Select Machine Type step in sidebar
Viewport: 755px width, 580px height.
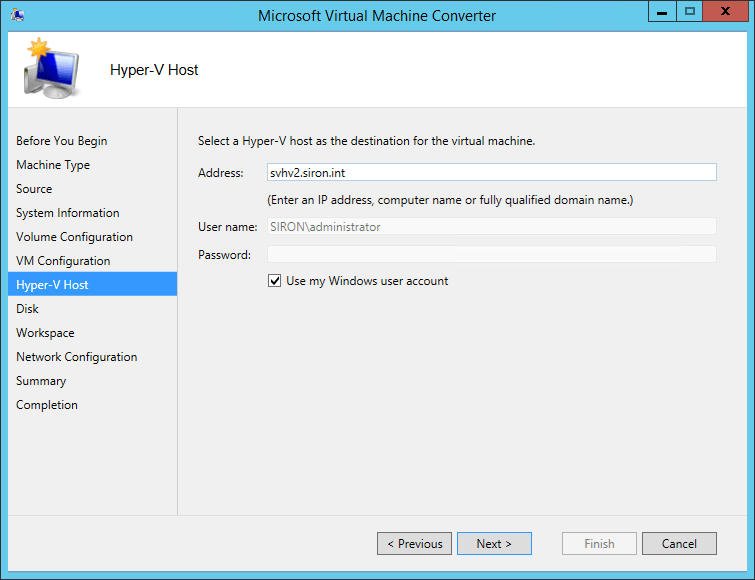coord(53,165)
